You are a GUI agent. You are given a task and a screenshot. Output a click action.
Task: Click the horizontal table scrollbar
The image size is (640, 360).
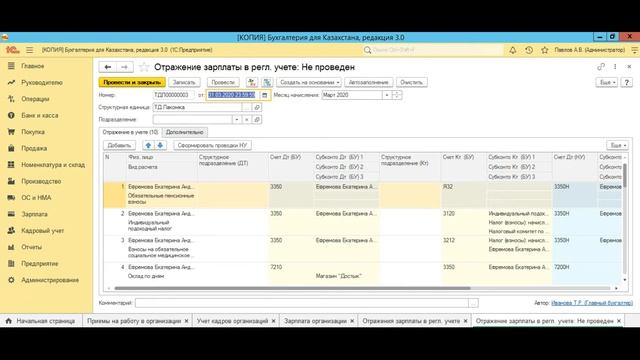pyautogui.click(x=292, y=288)
